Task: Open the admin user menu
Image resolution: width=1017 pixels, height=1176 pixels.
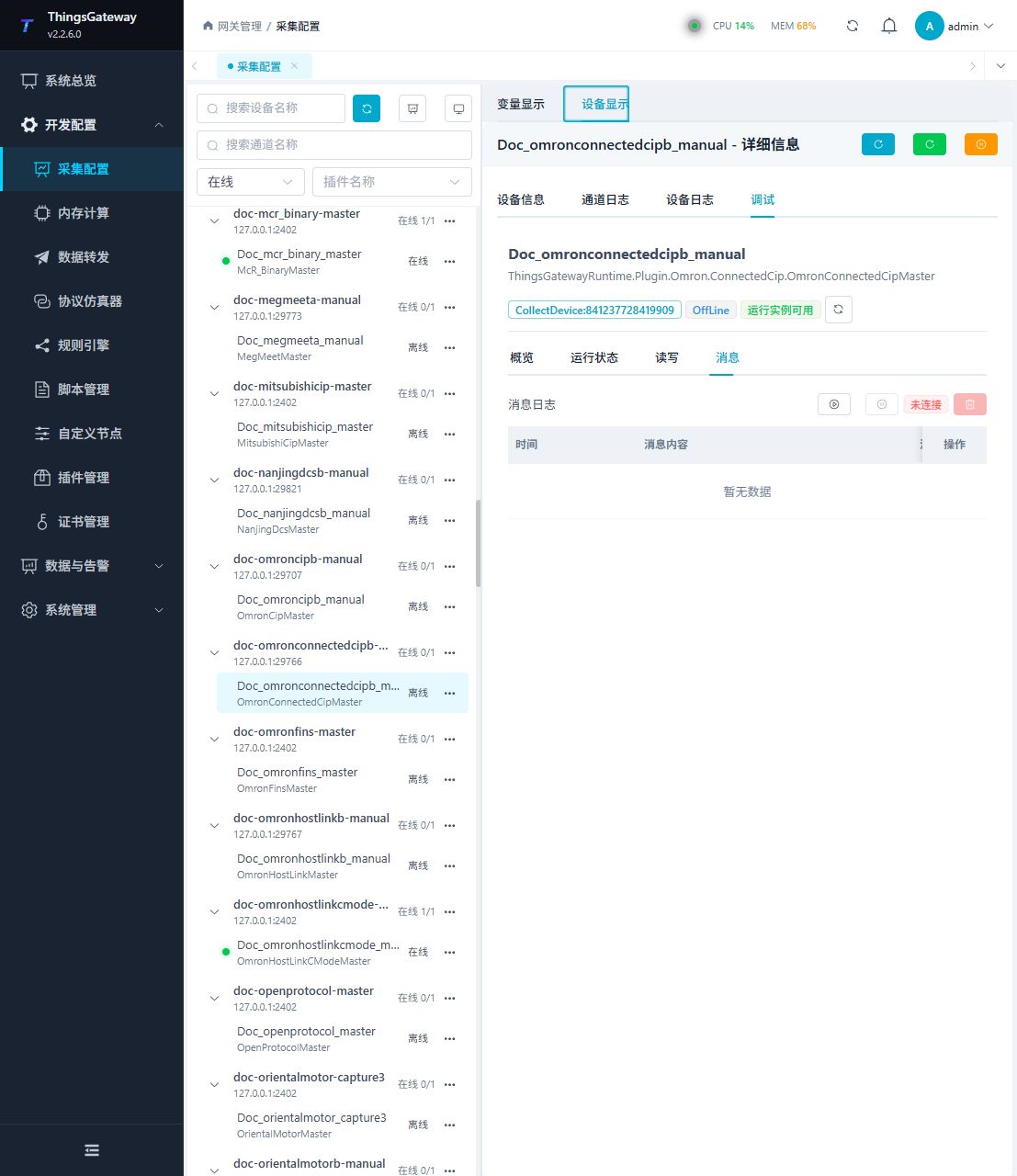Action: [955, 26]
